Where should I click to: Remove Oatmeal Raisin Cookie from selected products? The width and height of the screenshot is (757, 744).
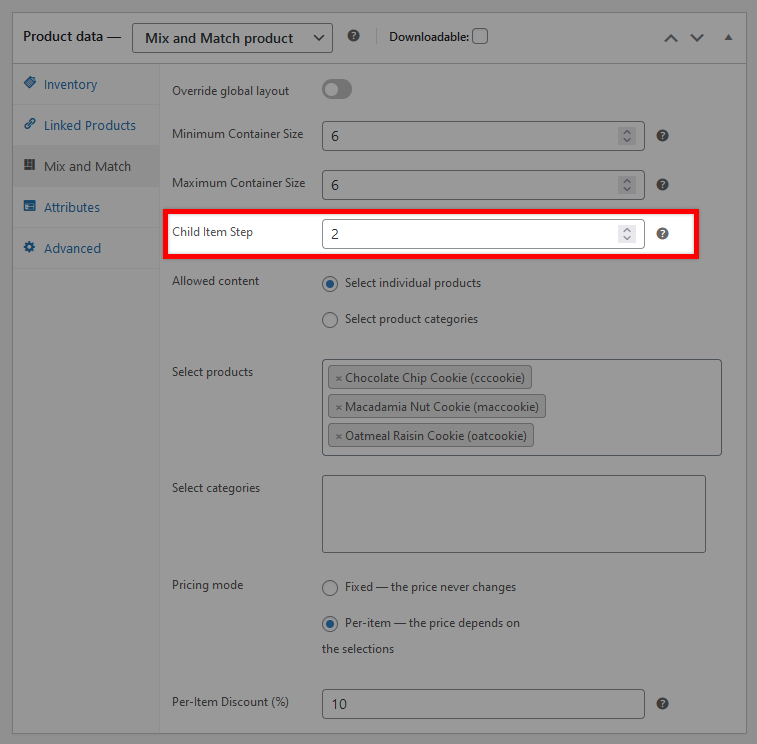338,436
